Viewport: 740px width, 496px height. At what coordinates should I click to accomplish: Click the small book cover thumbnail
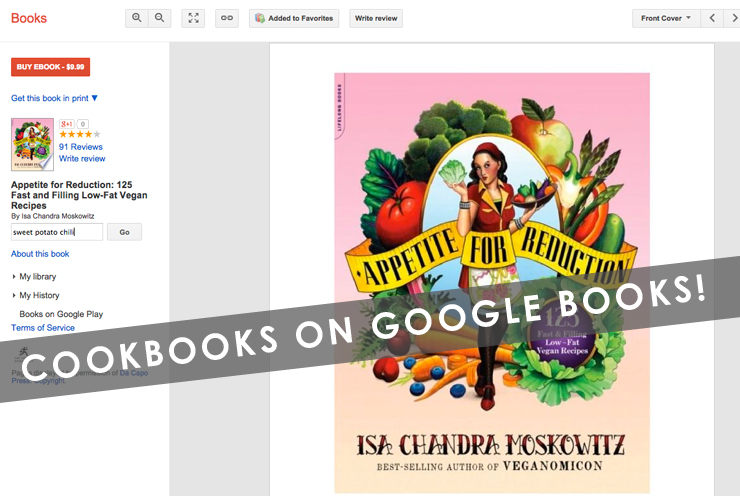(32, 144)
